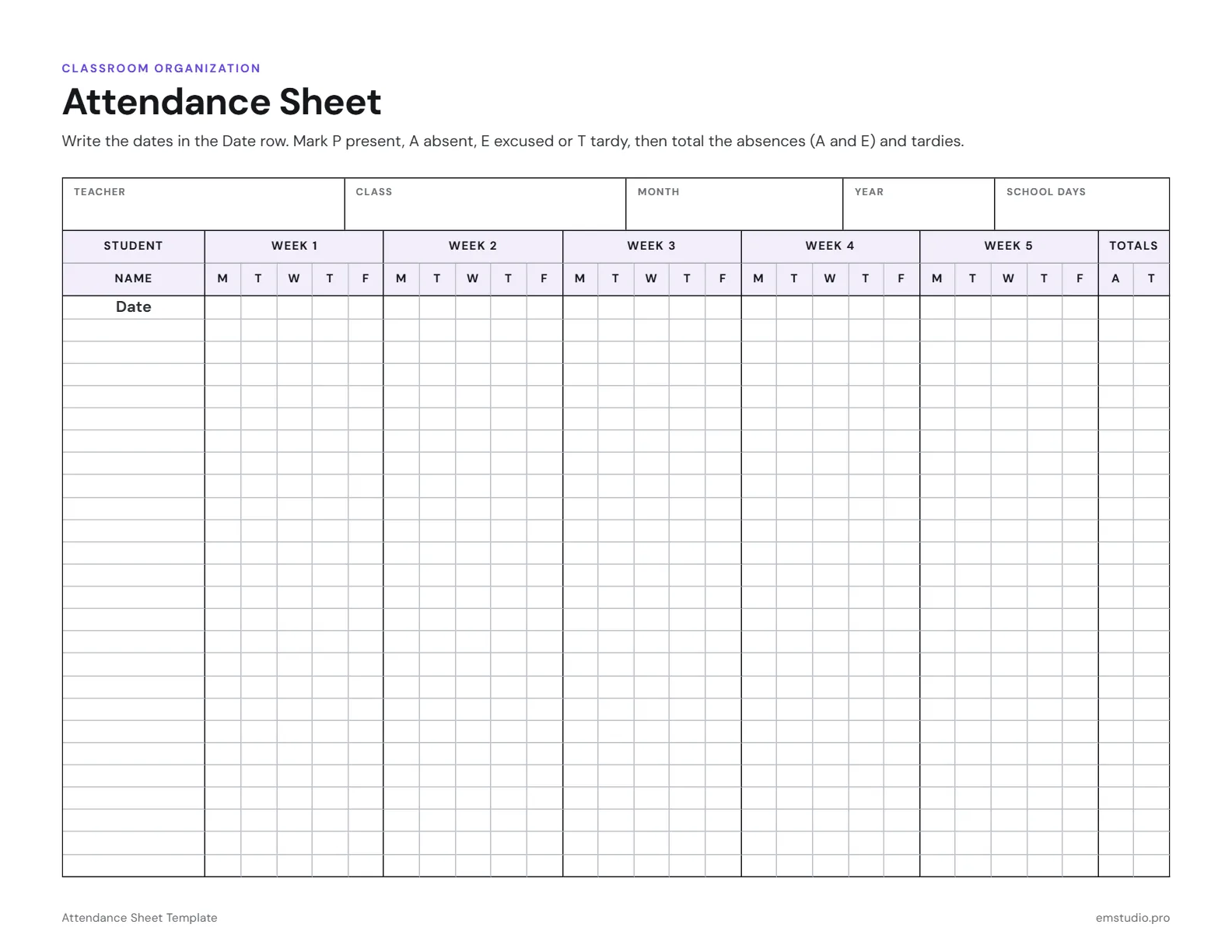
Task: Click the emstudio.pro footer link
Action: tap(1132, 918)
